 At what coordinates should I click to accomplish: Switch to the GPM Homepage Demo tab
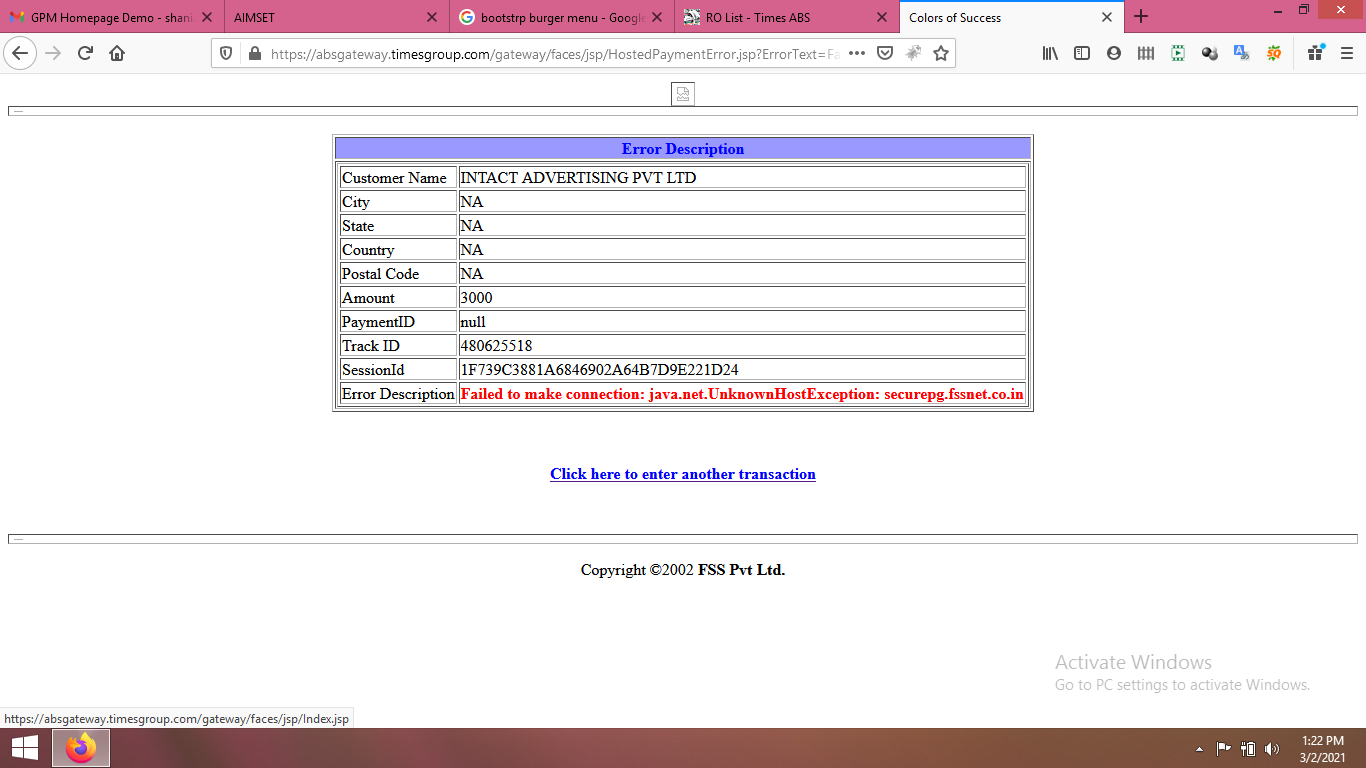point(100,17)
